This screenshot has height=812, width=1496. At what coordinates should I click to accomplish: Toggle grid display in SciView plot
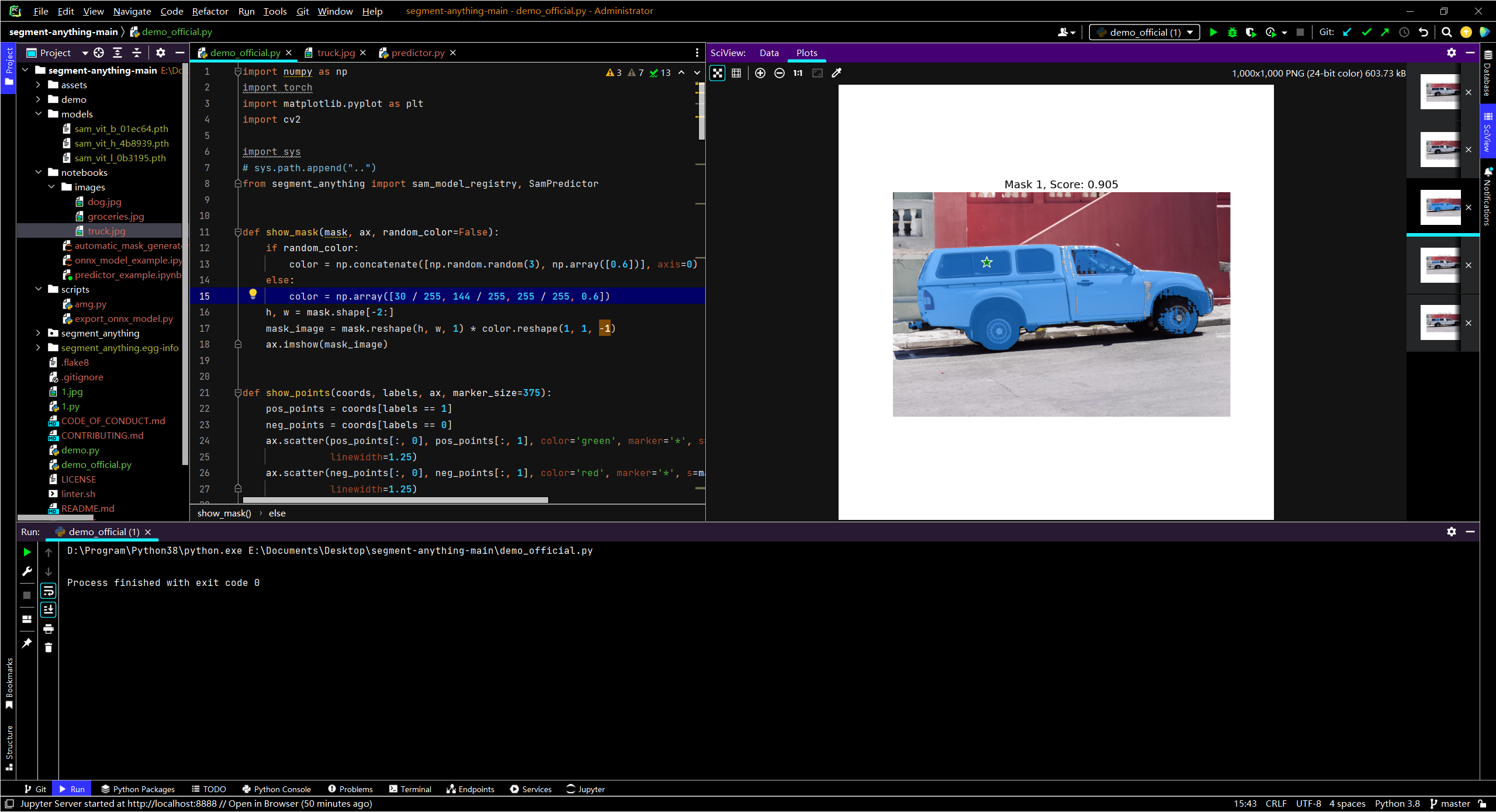click(736, 73)
